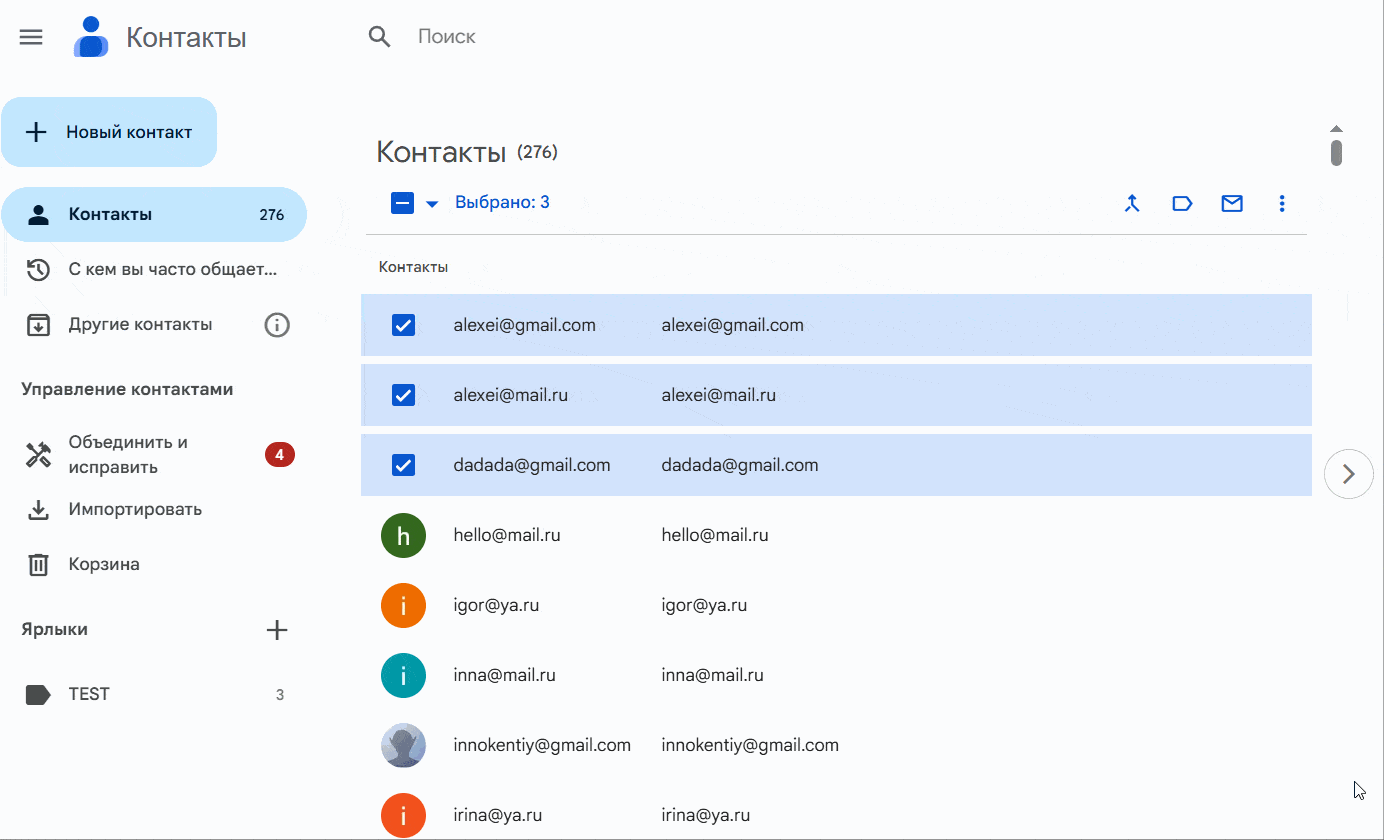This screenshot has height=840, width=1384.
Task: Open Импортировать in the sidebar
Action: click(135, 509)
